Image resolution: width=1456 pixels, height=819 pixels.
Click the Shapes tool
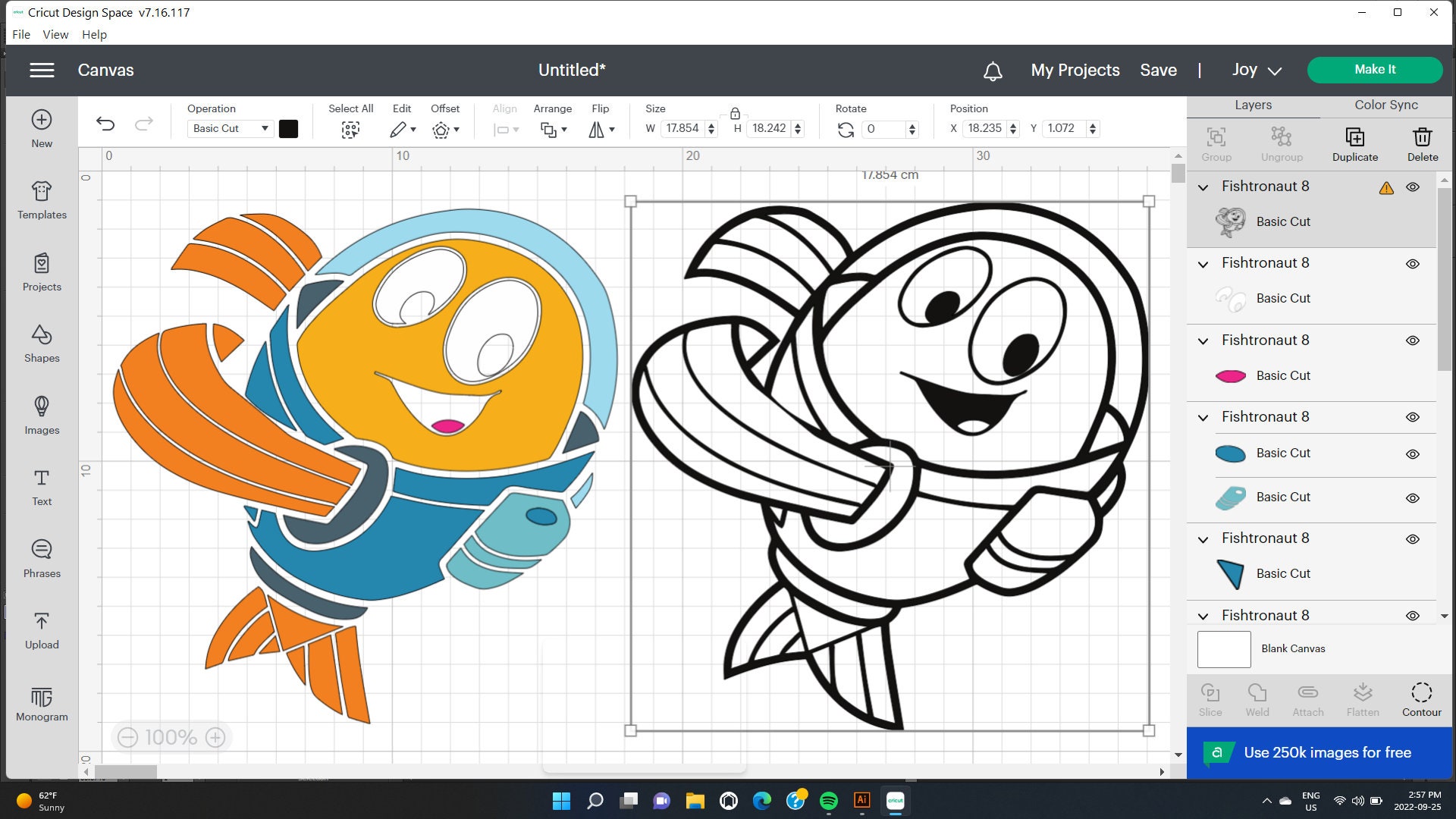(41, 345)
